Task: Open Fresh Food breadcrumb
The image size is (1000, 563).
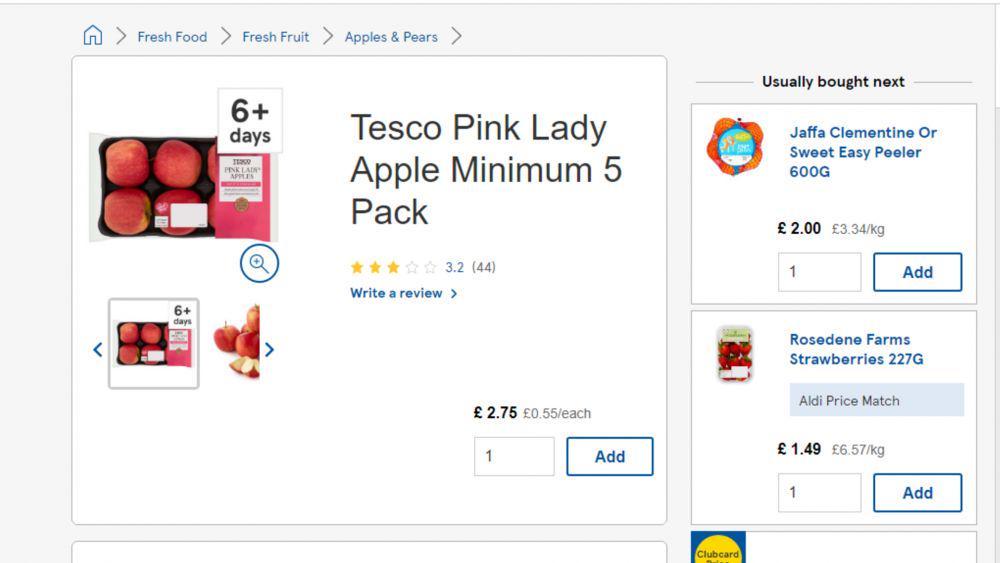Action: [172, 37]
